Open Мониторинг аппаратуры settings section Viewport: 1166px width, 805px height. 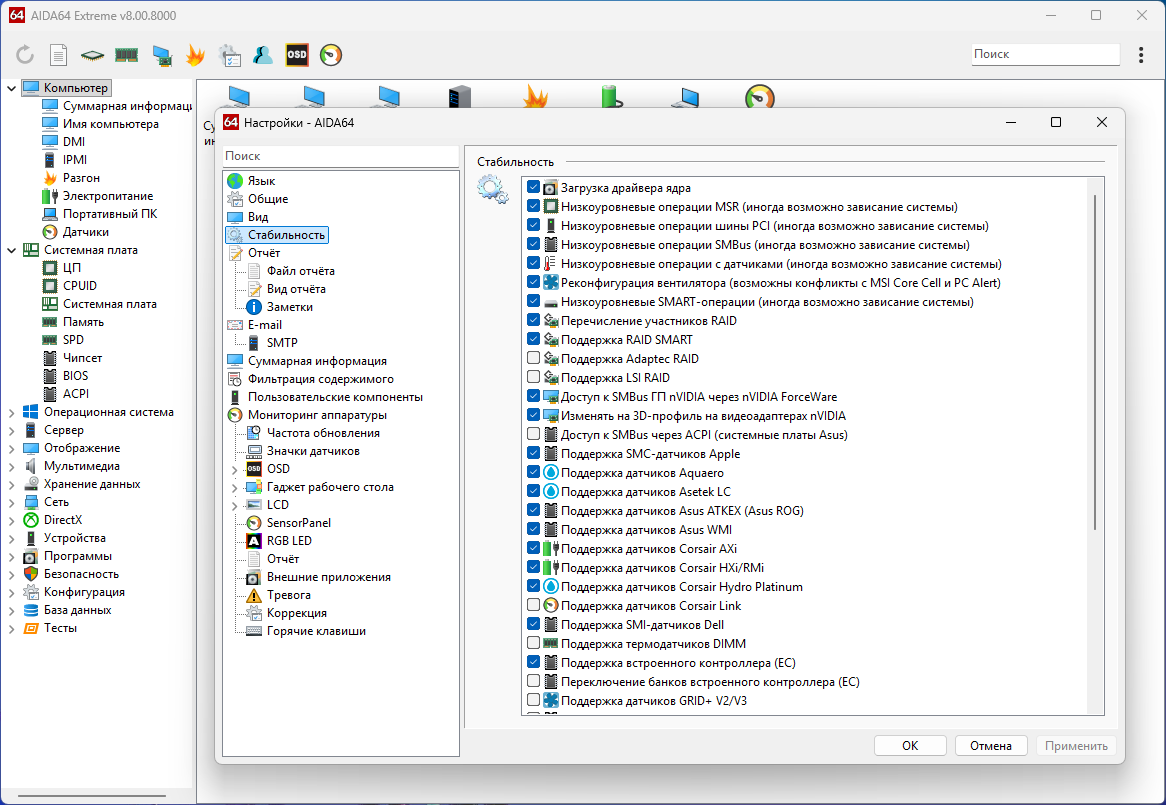[x=317, y=415]
